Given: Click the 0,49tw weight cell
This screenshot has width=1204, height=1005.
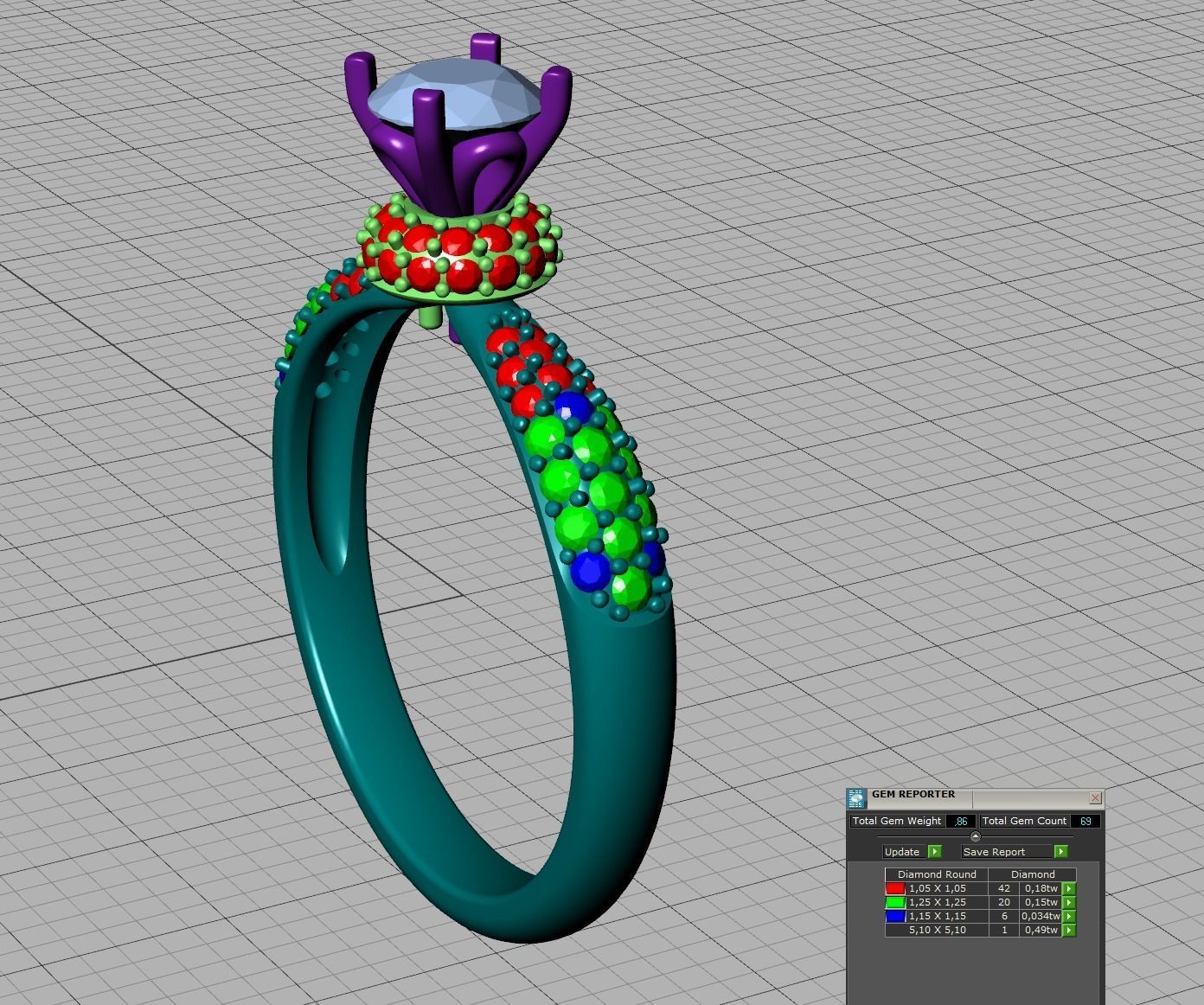Looking at the screenshot, I should pos(1041,930).
